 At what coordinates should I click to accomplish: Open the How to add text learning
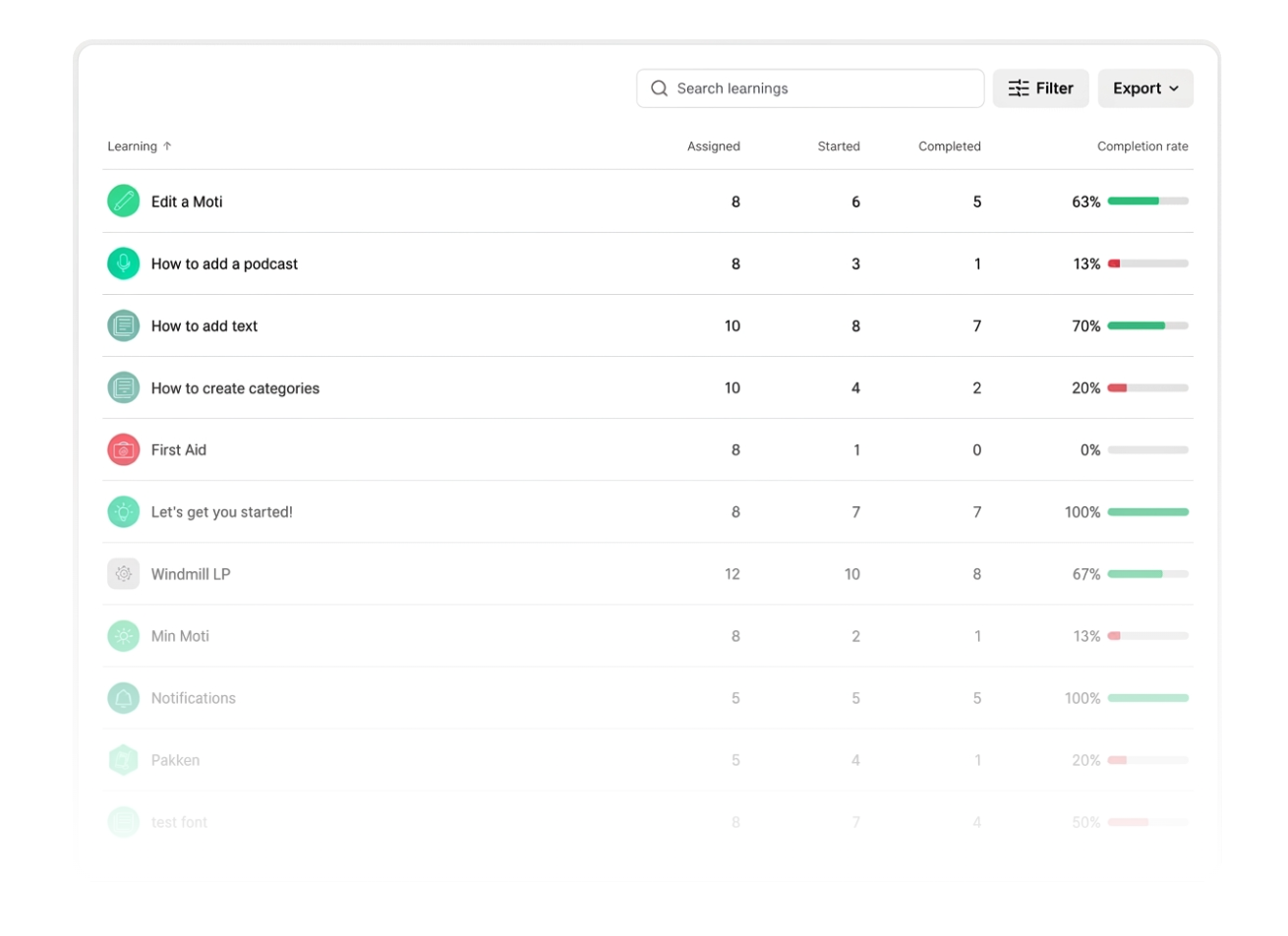(x=205, y=325)
